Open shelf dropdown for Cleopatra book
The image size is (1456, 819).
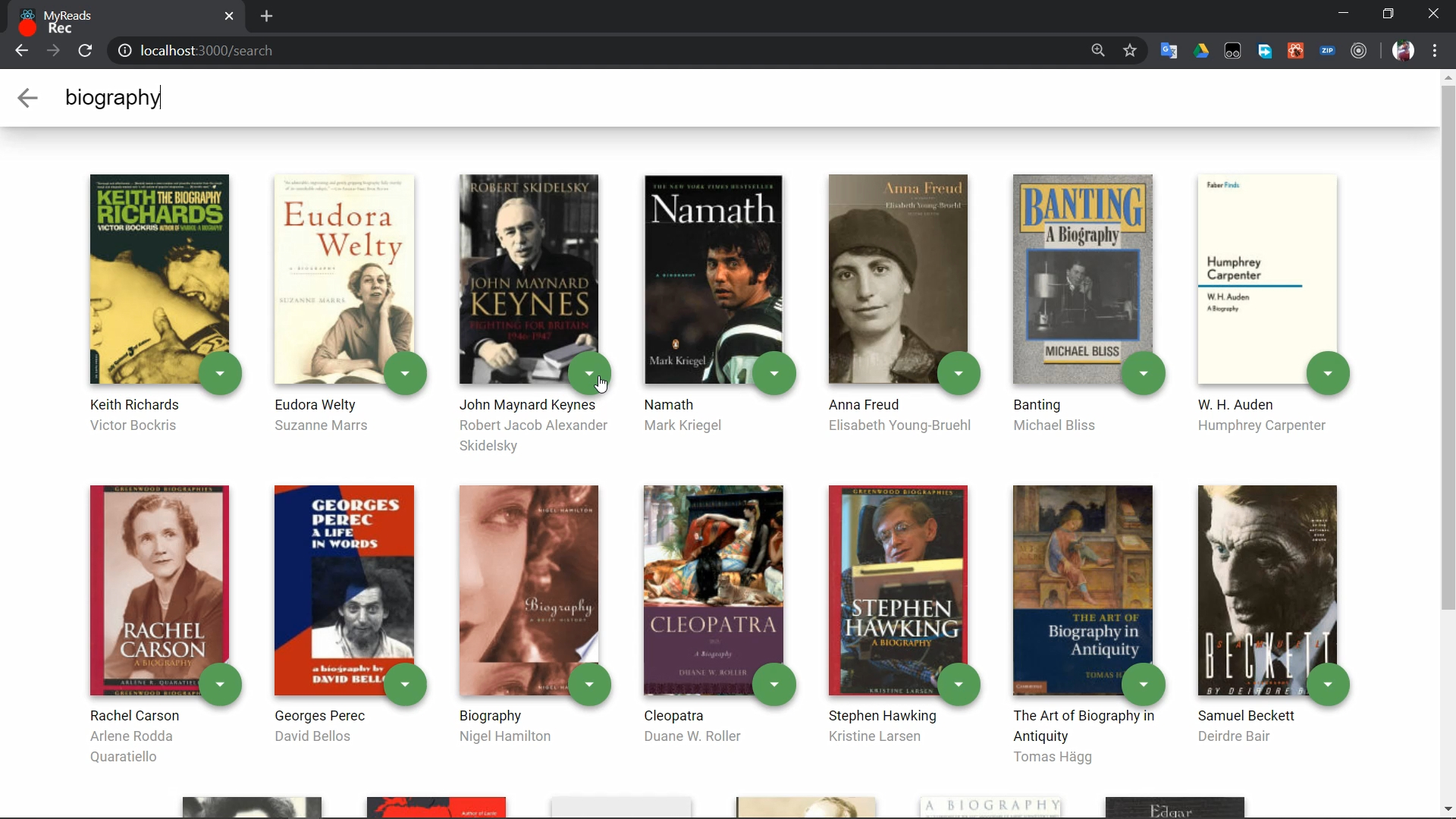(x=774, y=685)
